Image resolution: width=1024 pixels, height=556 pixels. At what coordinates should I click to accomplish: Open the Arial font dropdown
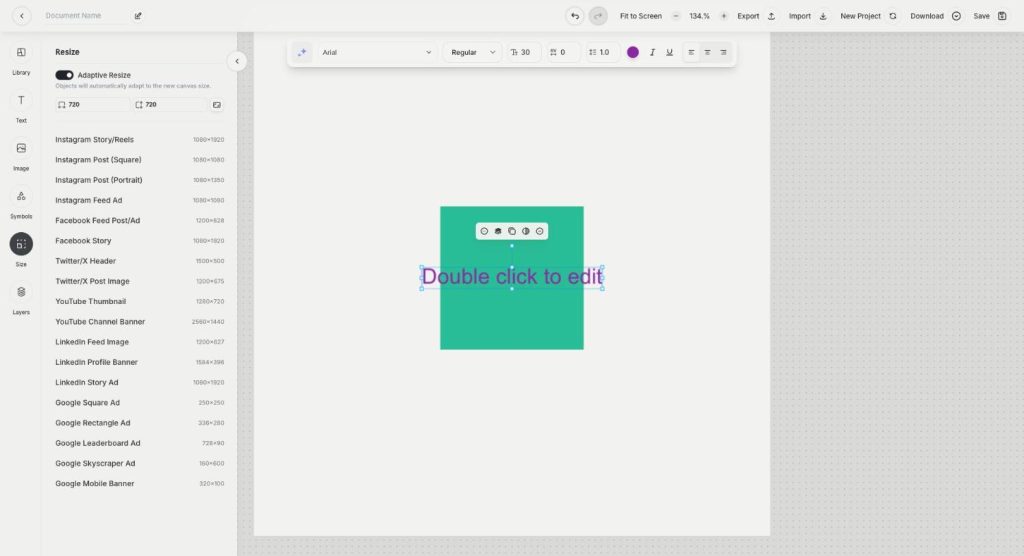point(377,52)
